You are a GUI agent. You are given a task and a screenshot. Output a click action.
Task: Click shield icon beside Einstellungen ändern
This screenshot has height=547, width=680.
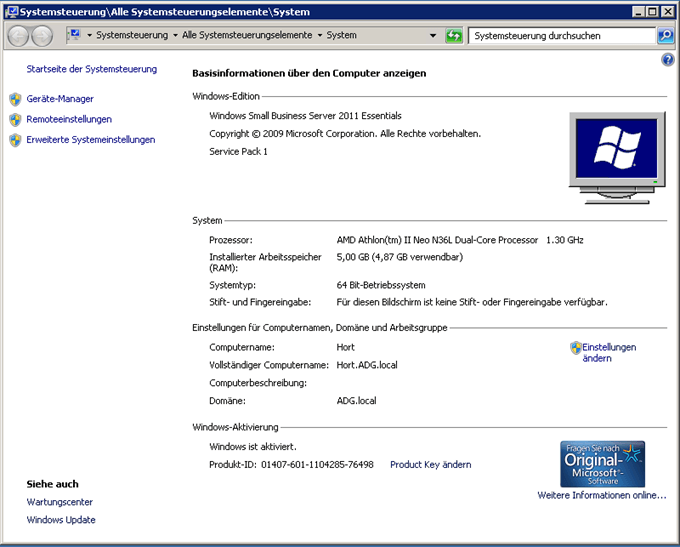(575, 347)
